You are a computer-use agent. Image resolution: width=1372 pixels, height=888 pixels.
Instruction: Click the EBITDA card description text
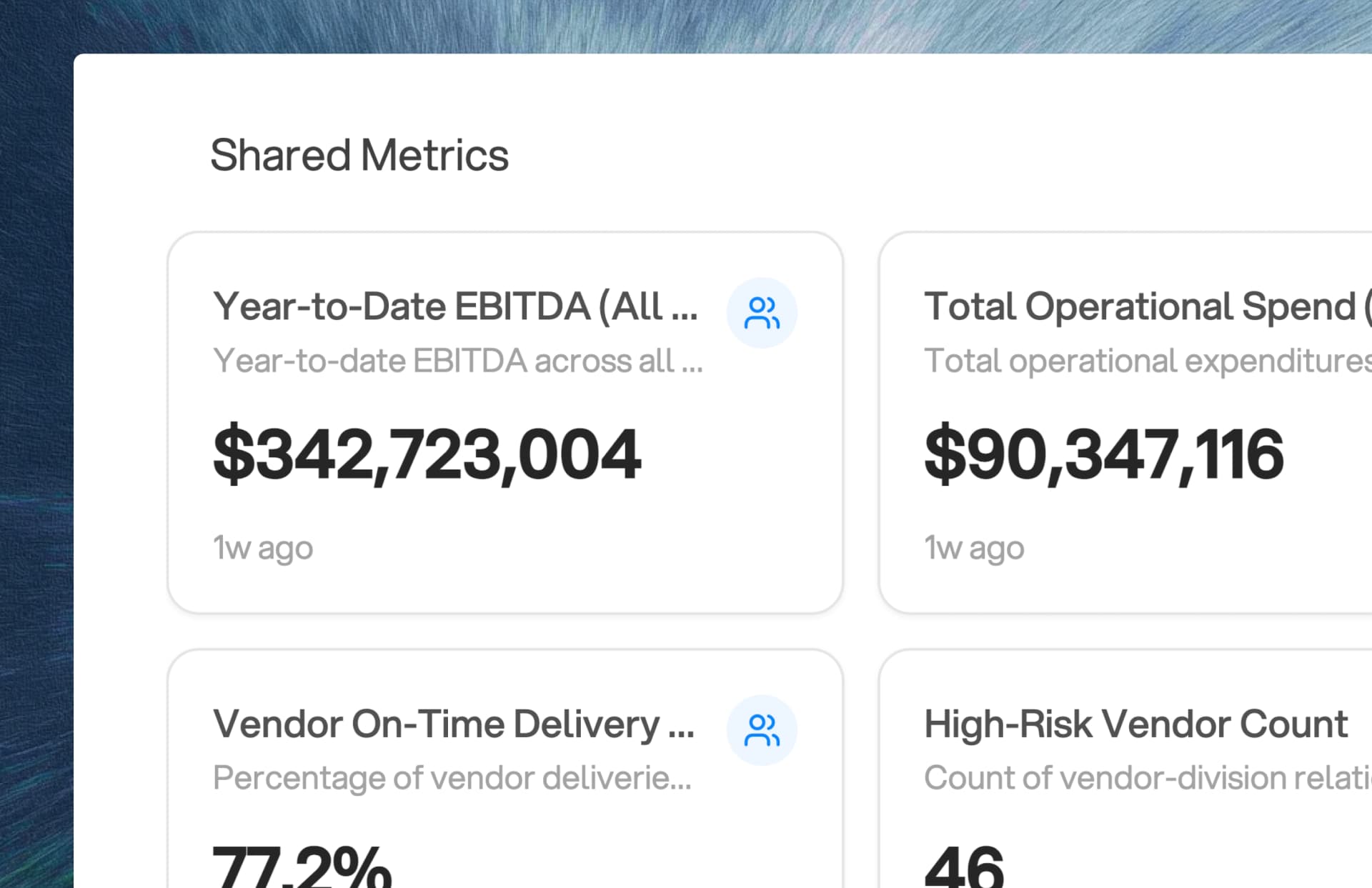(x=457, y=361)
